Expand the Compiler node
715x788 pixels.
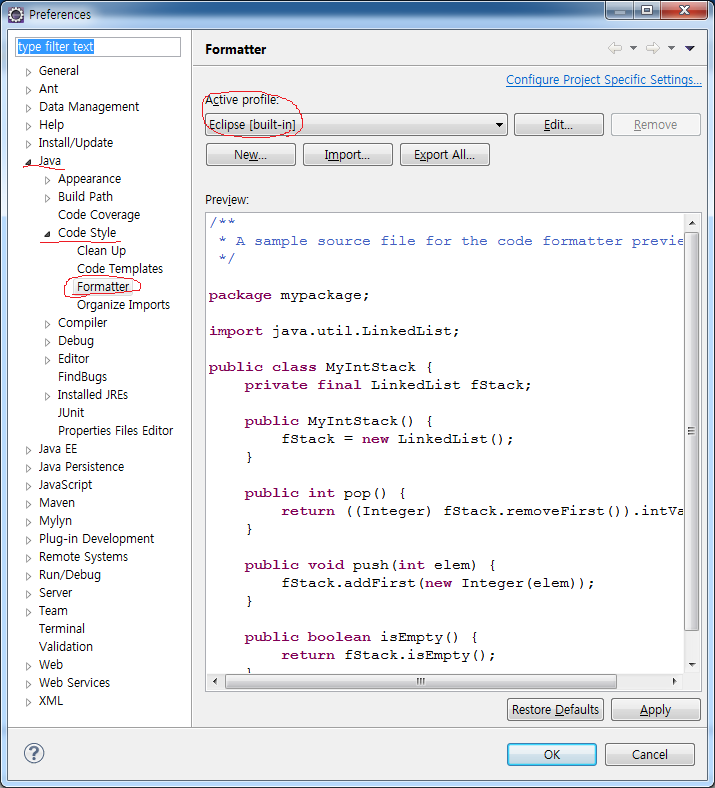(47, 324)
